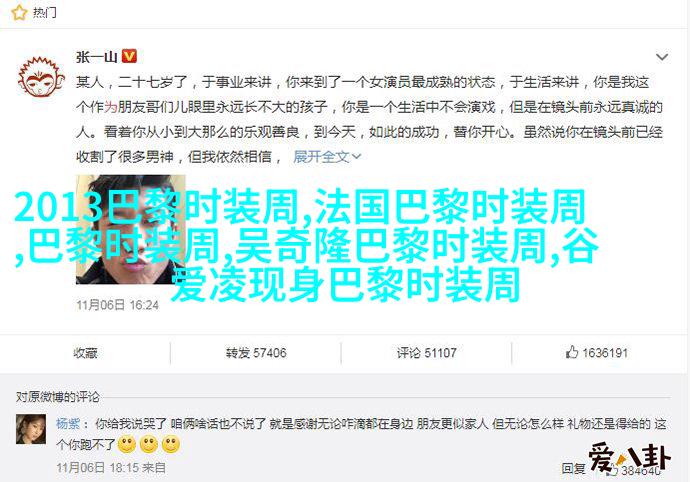Viewport: 690px width, 482px height.
Task: Click 收藏 to favorite the post
Action: pyautogui.click(x=85, y=353)
